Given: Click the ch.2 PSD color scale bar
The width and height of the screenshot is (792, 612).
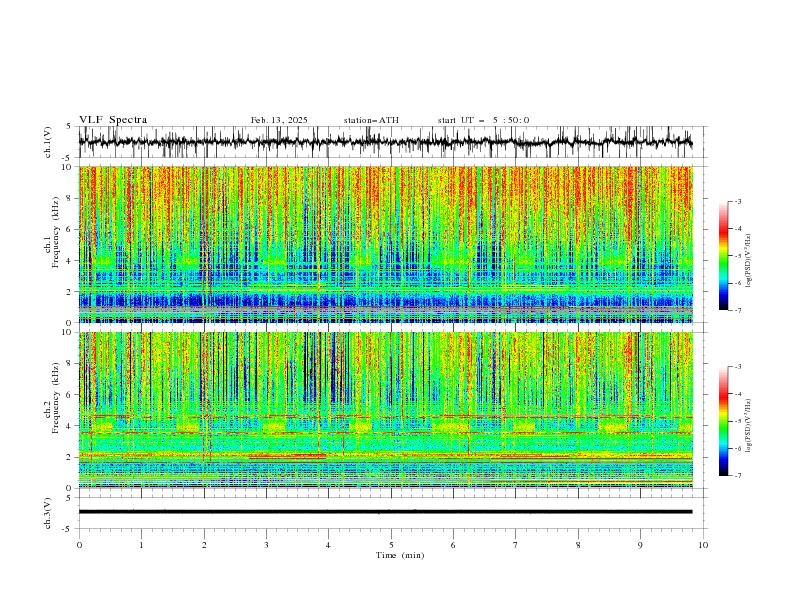Looking at the screenshot, I should coord(723,421).
